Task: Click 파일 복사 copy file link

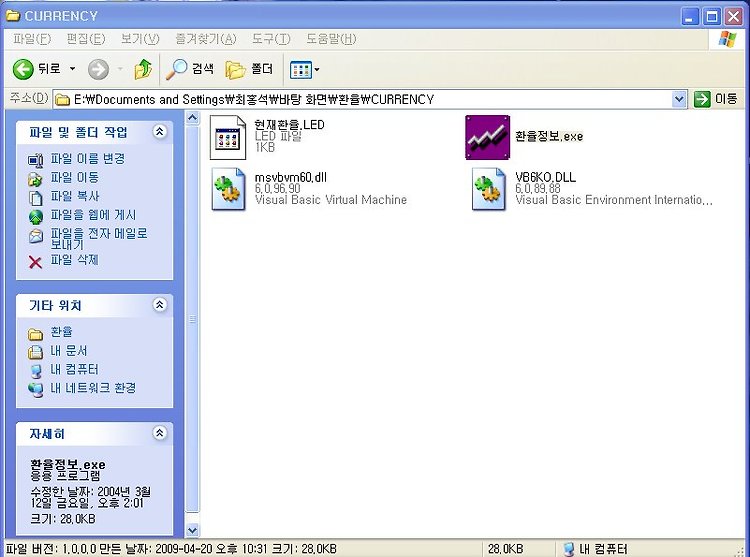Action: [x=75, y=196]
